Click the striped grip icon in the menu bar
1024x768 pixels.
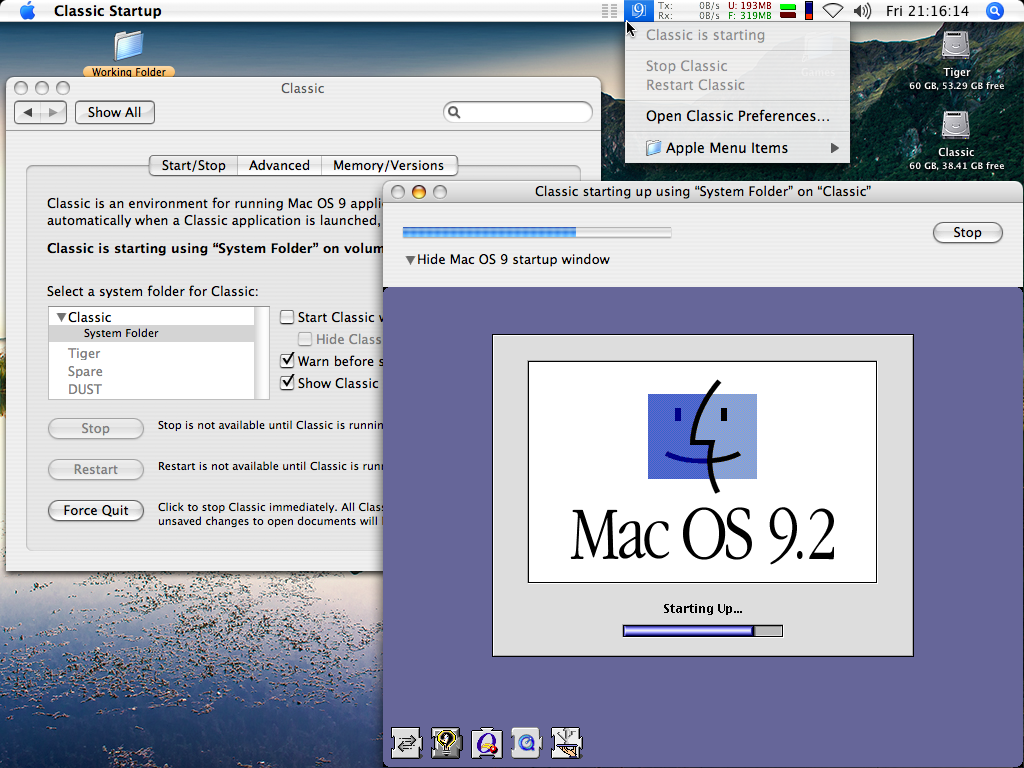click(x=609, y=10)
